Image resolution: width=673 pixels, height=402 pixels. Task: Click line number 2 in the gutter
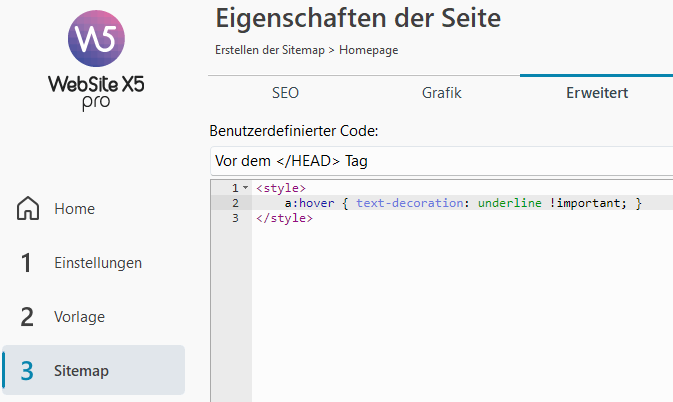pyautogui.click(x=235, y=203)
